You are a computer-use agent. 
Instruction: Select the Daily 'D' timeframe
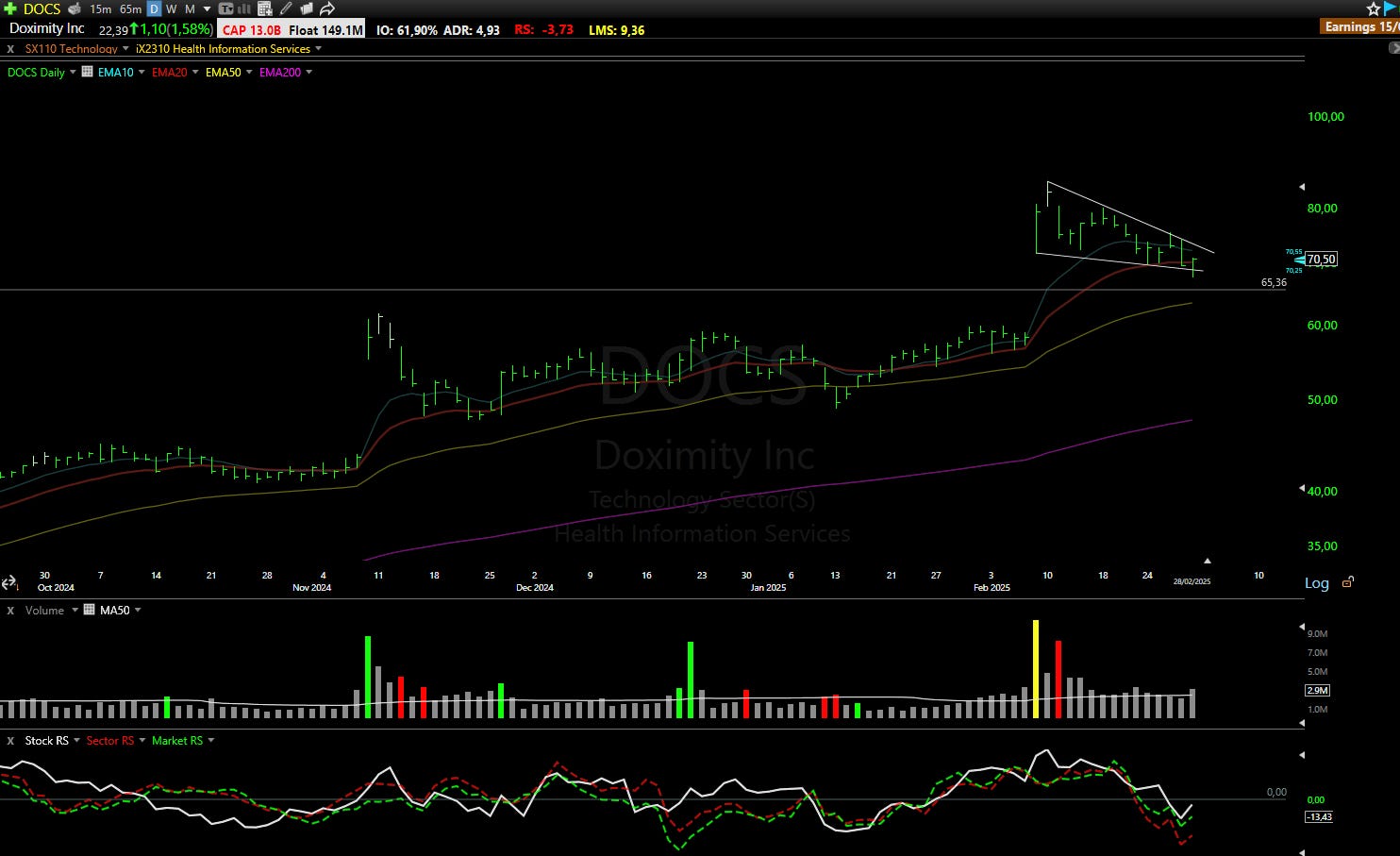154,8
